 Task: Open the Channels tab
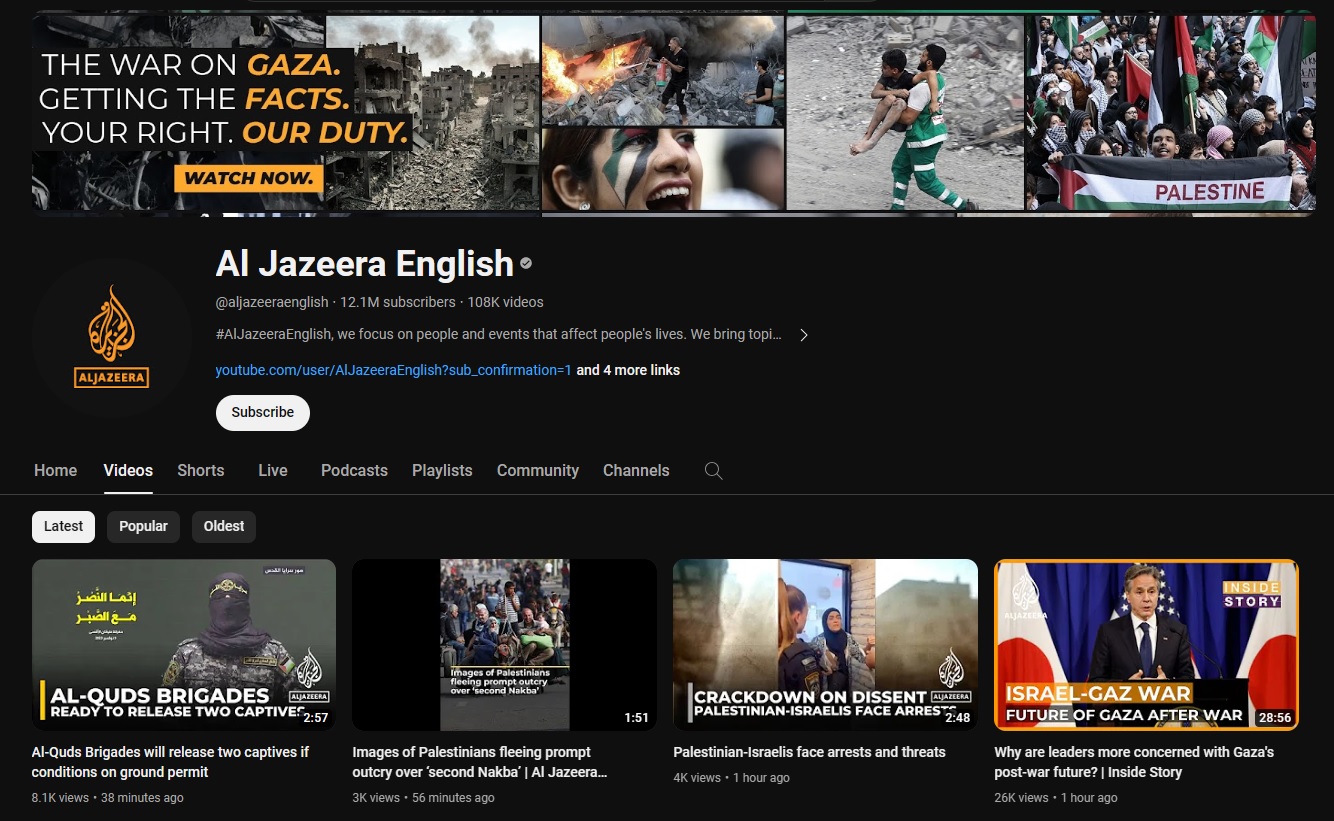point(636,470)
